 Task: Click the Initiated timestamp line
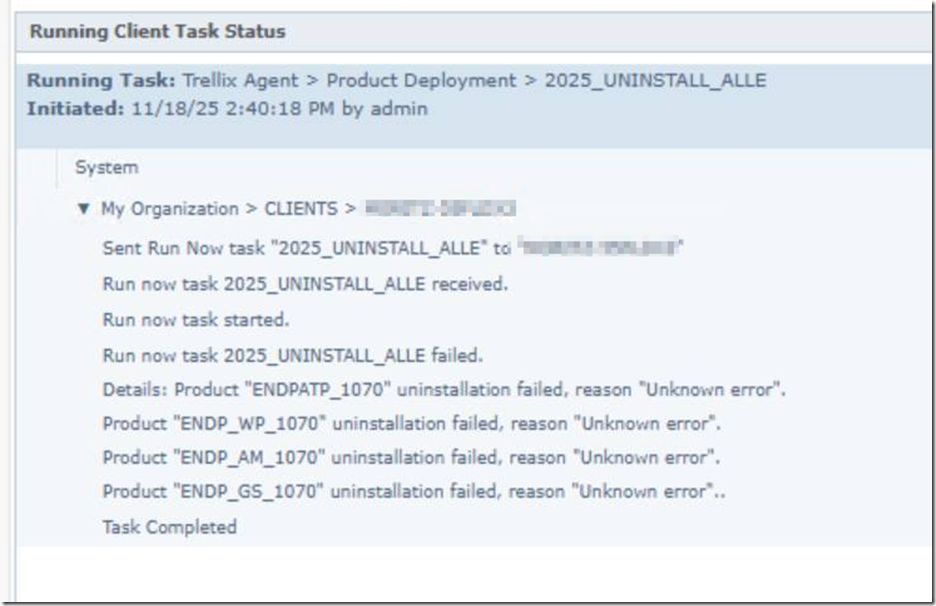point(227,109)
